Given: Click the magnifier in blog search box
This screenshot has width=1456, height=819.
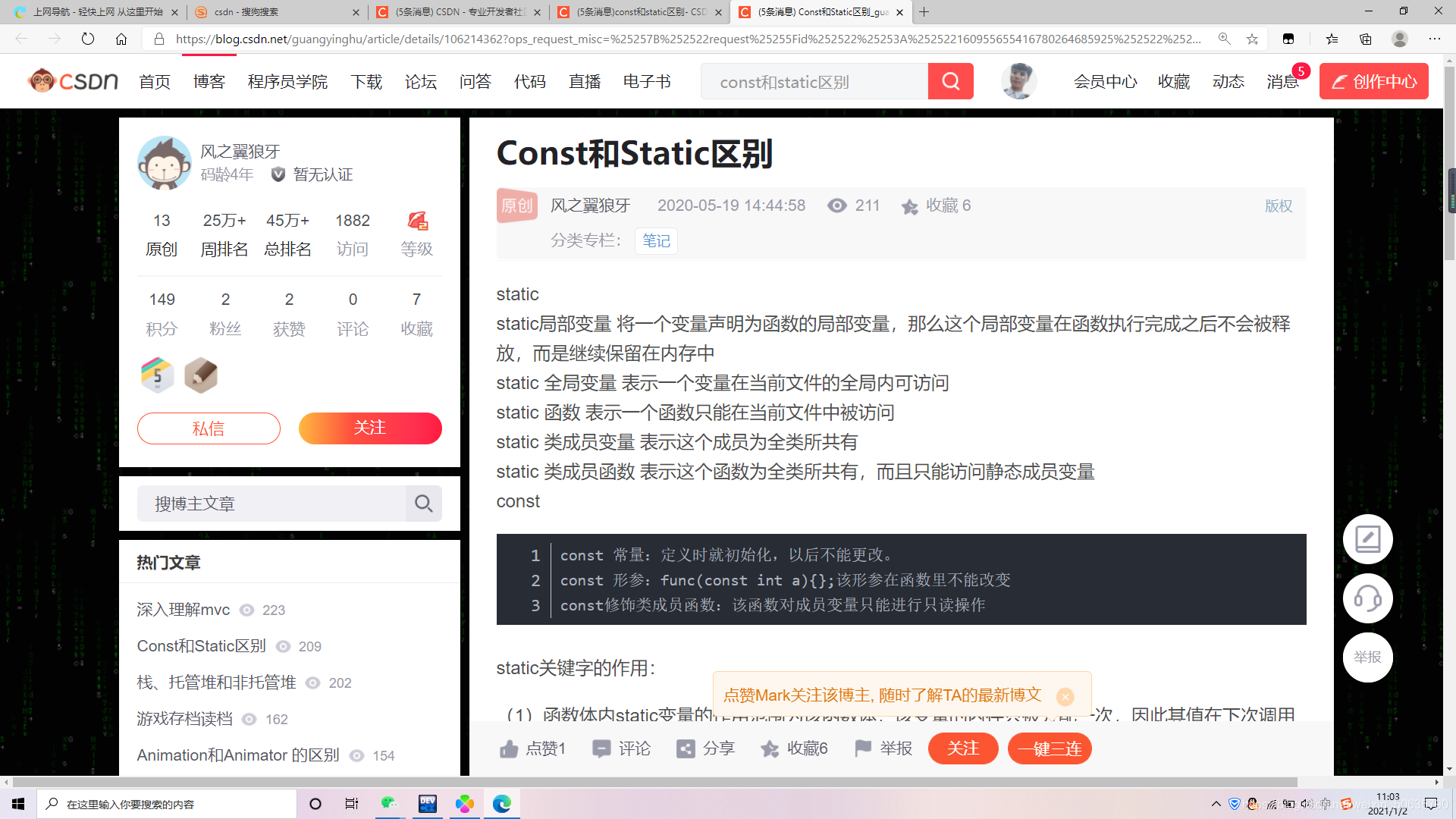Looking at the screenshot, I should [x=423, y=504].
